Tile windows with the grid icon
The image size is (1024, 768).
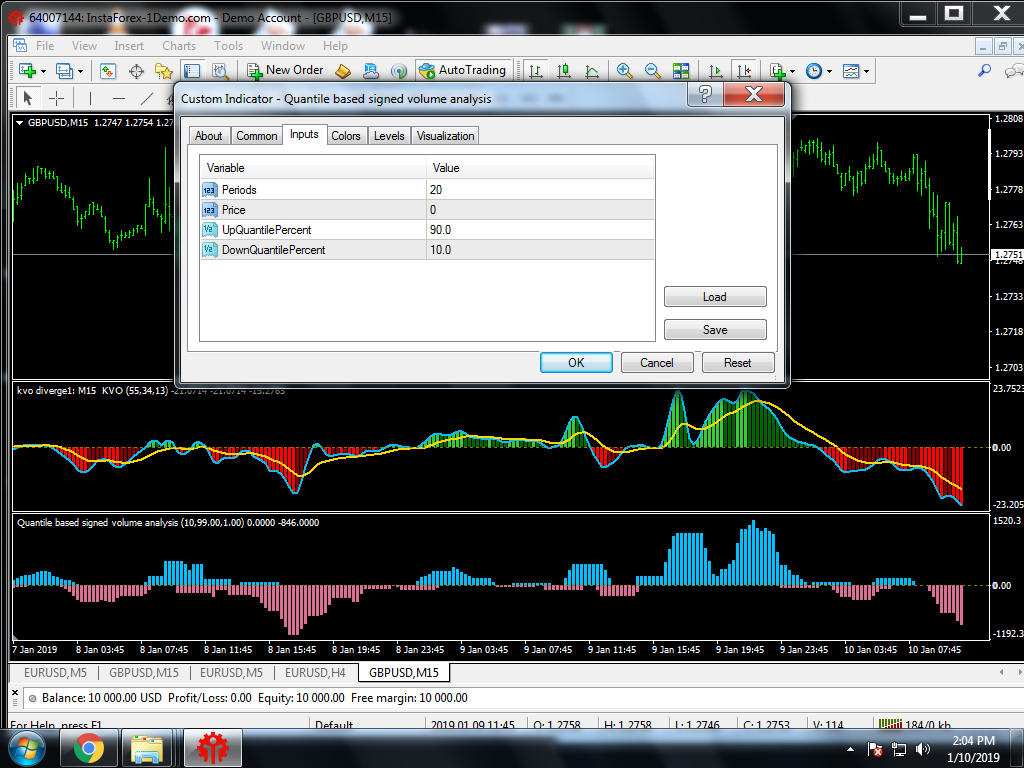(x=681, y=71)
